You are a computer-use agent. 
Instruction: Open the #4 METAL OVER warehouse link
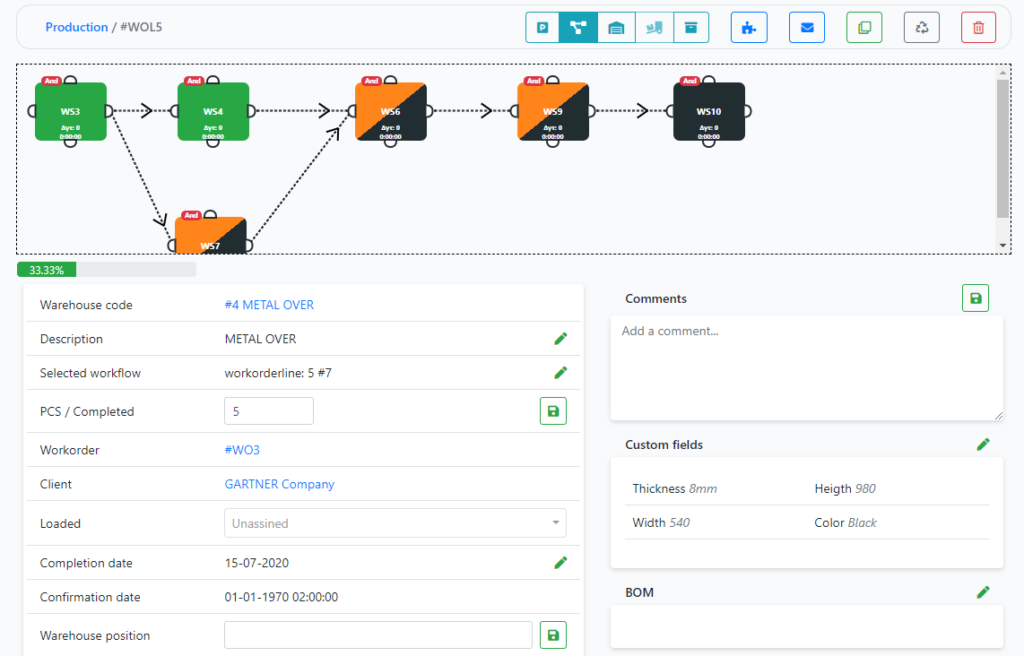click(x=269, y=305)
